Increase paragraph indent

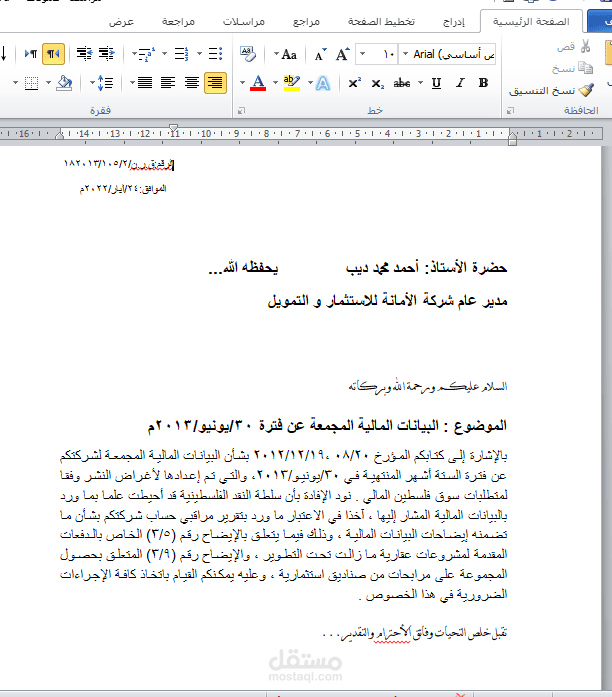84,54
